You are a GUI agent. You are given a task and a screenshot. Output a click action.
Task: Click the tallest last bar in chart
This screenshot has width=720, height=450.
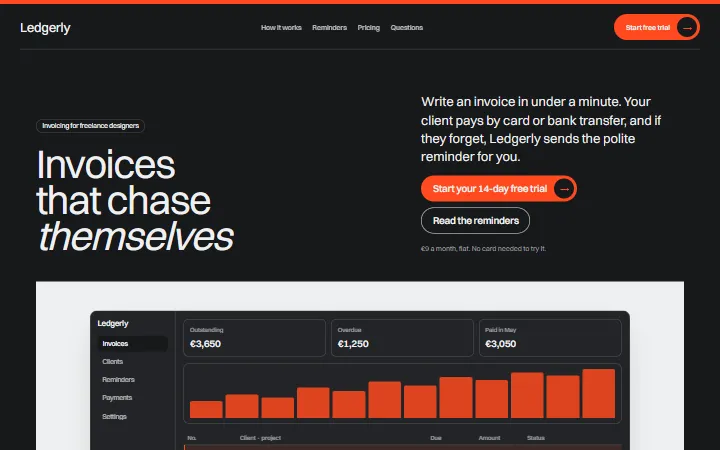click(598, 394)
